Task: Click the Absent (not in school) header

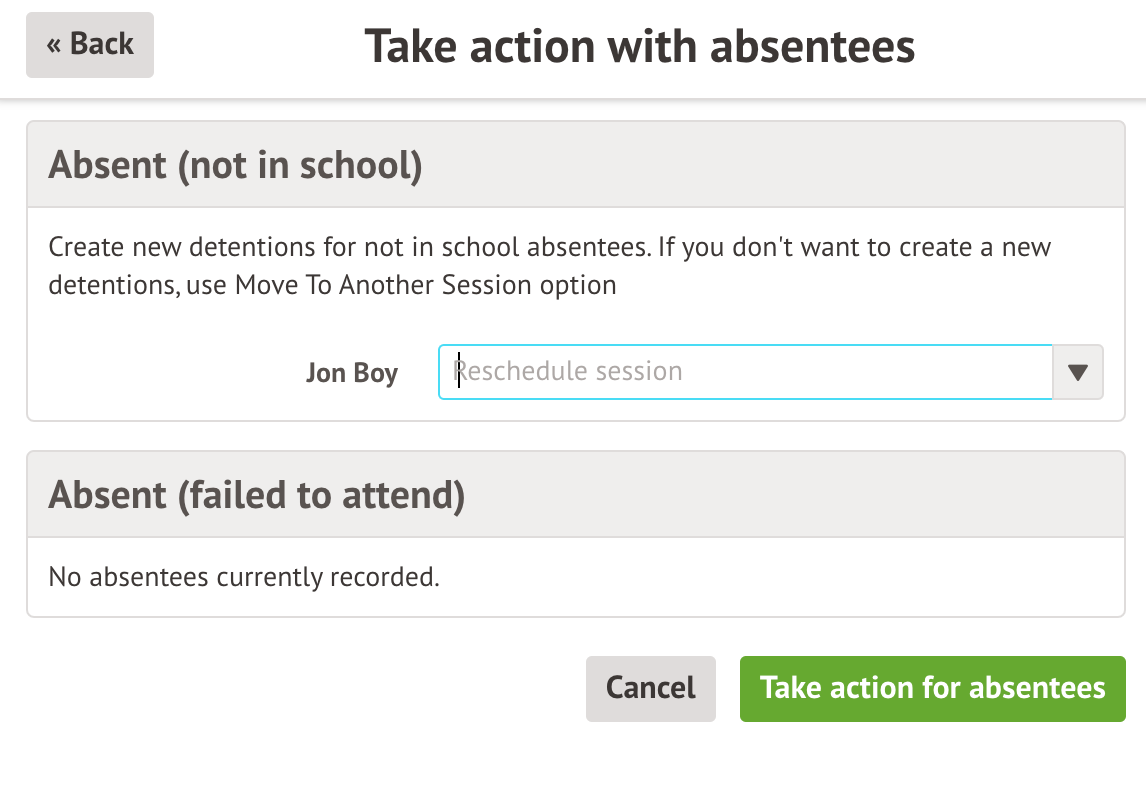Action: point(235,165)
